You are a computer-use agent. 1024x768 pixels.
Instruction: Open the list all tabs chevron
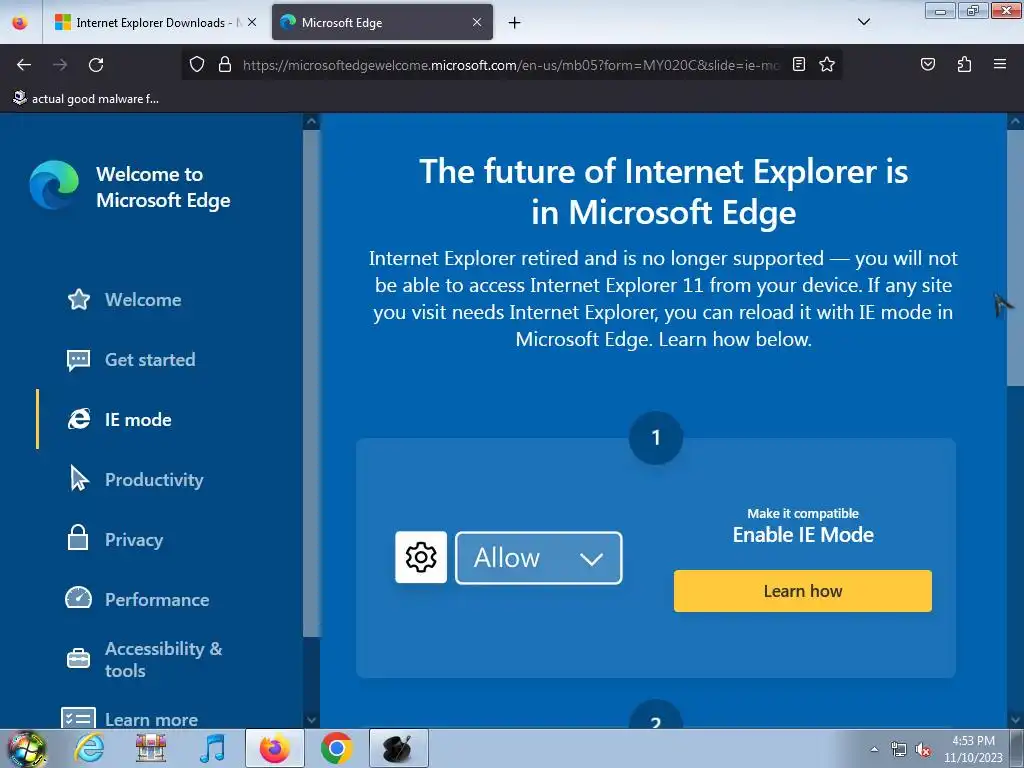(x=863, y=22)
